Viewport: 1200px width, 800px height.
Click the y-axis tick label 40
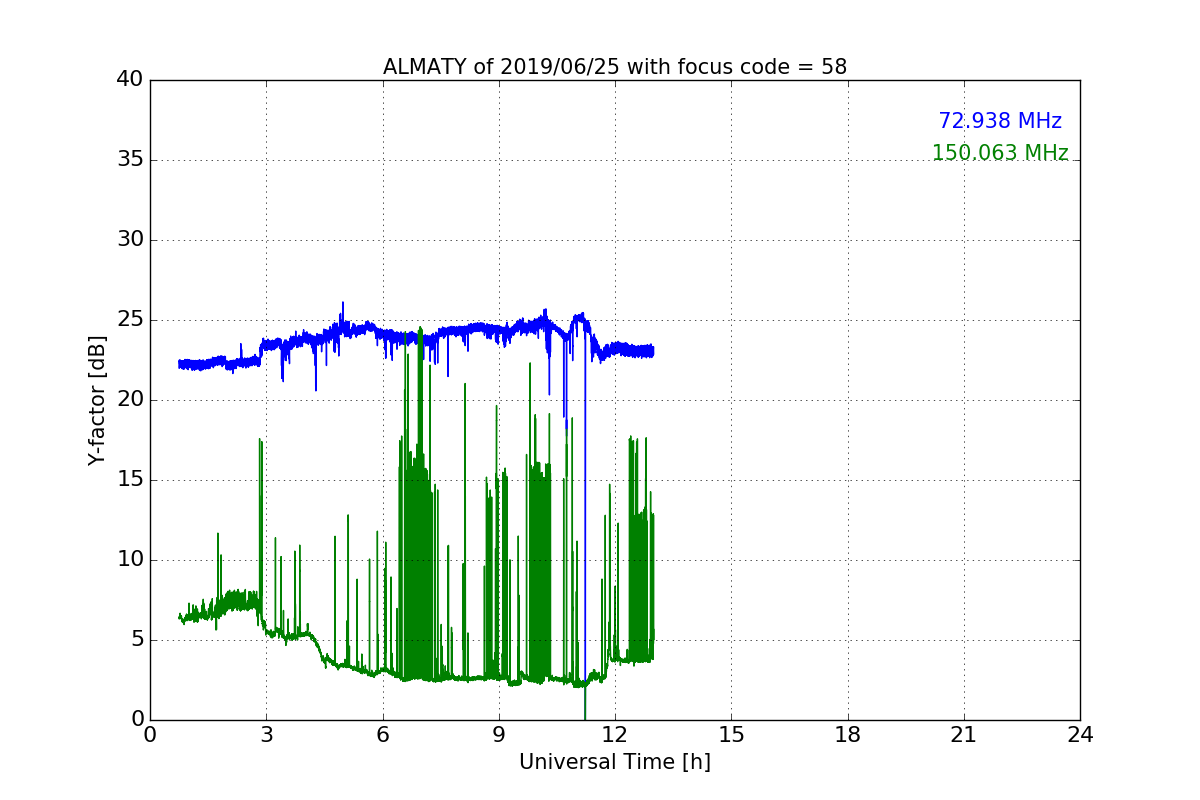coord(130,80)
